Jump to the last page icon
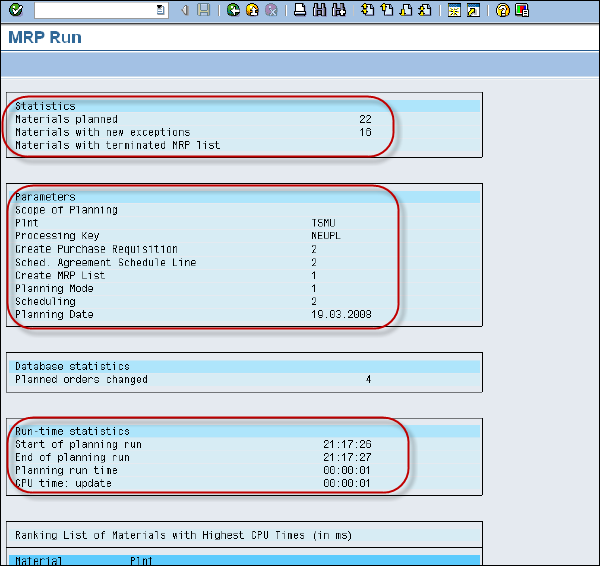600x566 pixels. (x=425, y=10)
